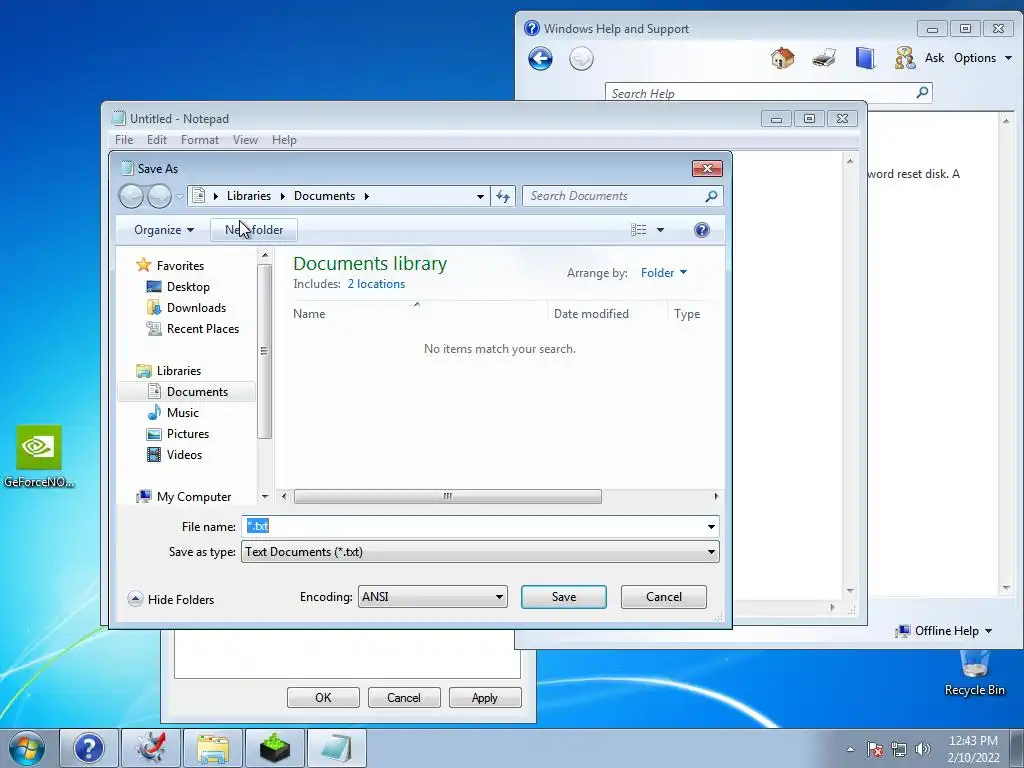Click the Recycle Bin desktop icon
The width and height of the screenshot is (1024, 768).
[x=974, y=673]
